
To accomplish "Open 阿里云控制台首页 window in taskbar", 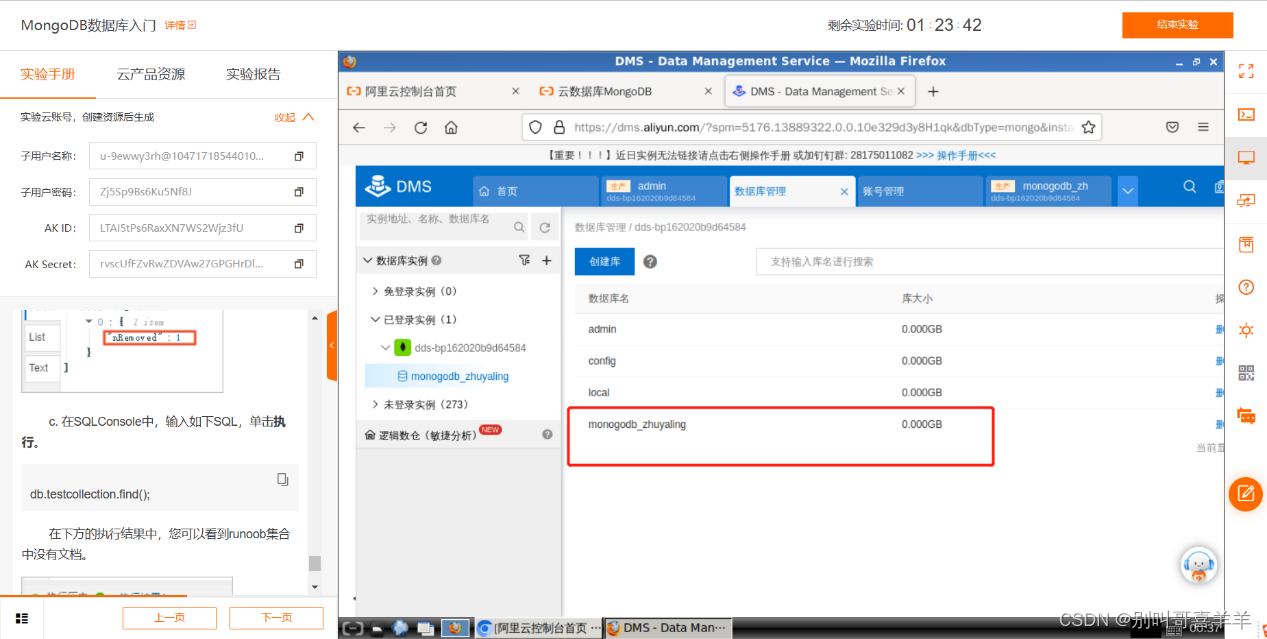I will (537, 628).
